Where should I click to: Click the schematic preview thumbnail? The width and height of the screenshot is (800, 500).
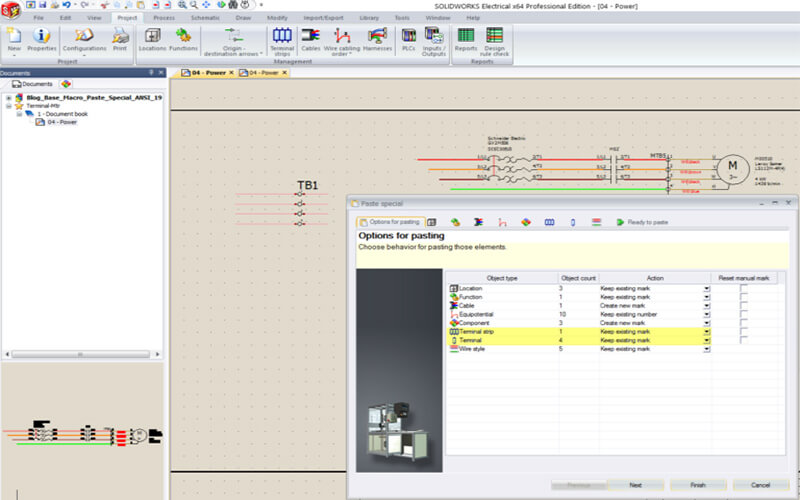84,433
